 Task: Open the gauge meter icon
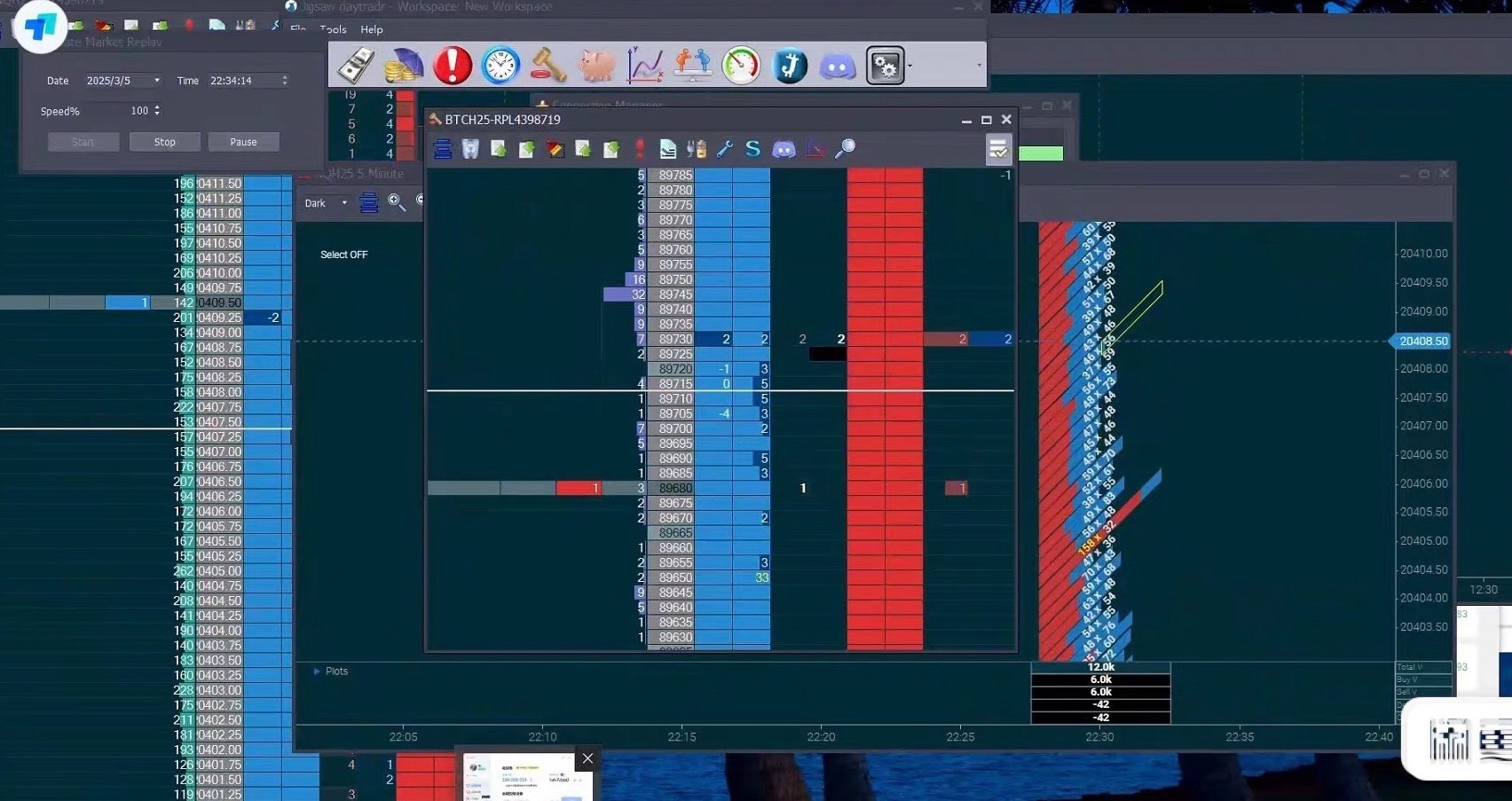pos(742,66)
